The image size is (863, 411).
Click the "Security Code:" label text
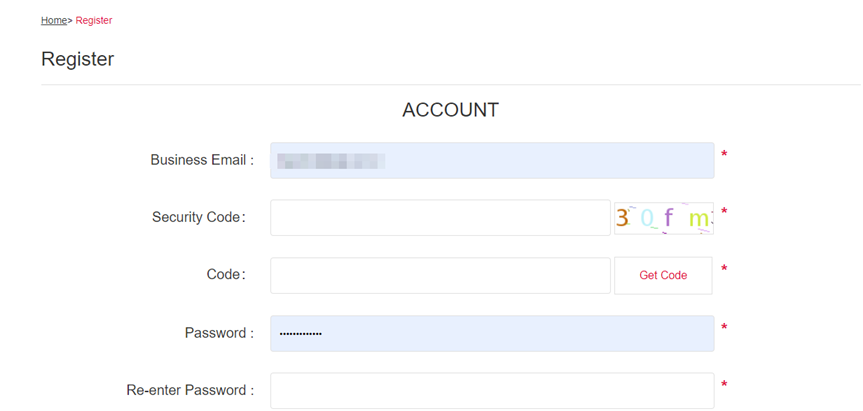coord(198,217)
